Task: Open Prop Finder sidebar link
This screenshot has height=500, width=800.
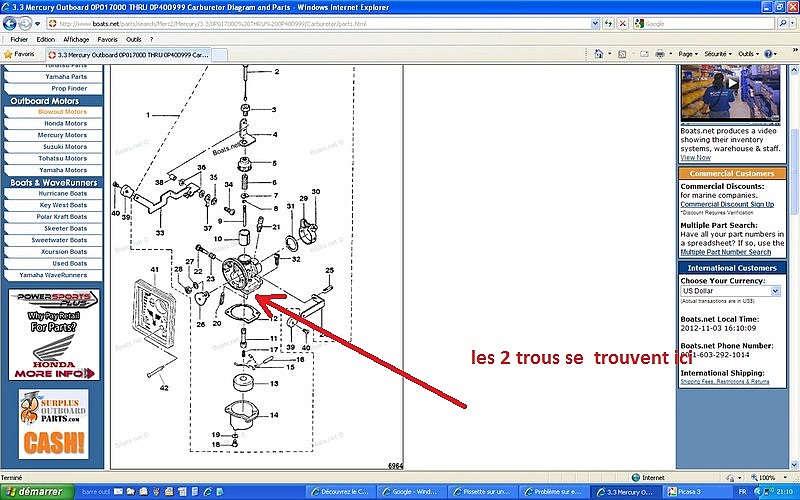Action: tap(69, 88)
